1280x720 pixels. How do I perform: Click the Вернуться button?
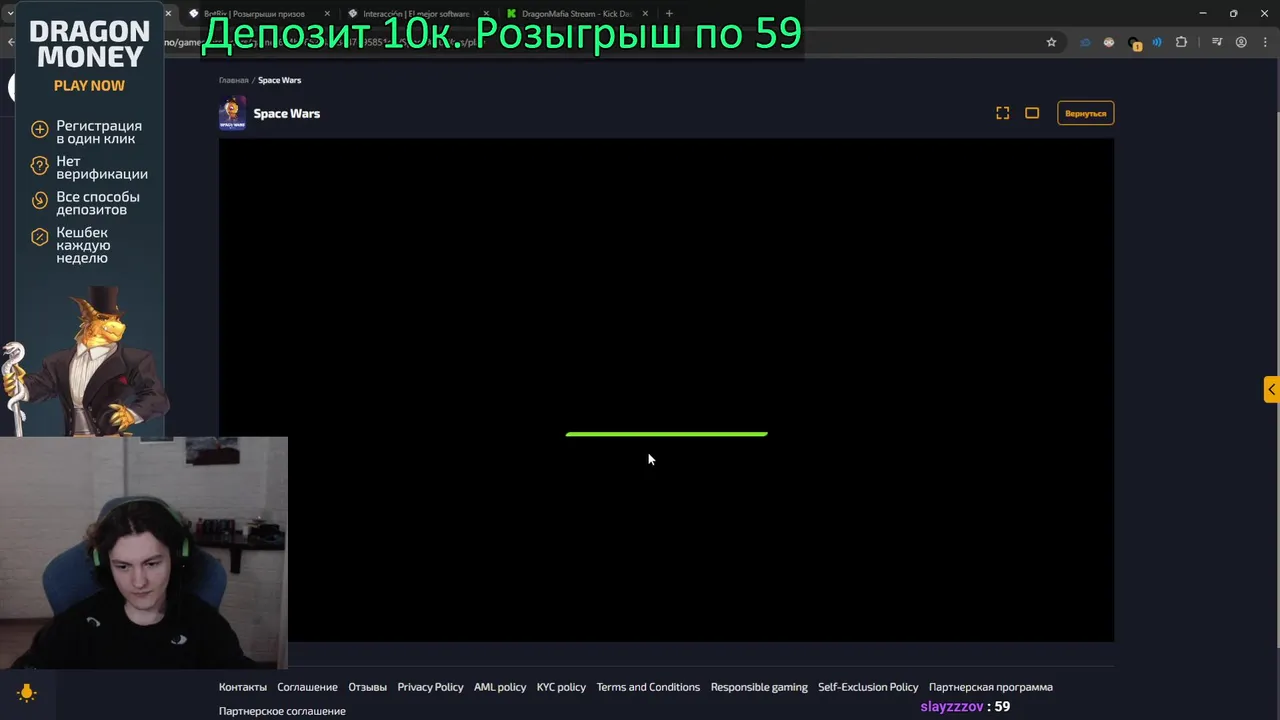1085,113
